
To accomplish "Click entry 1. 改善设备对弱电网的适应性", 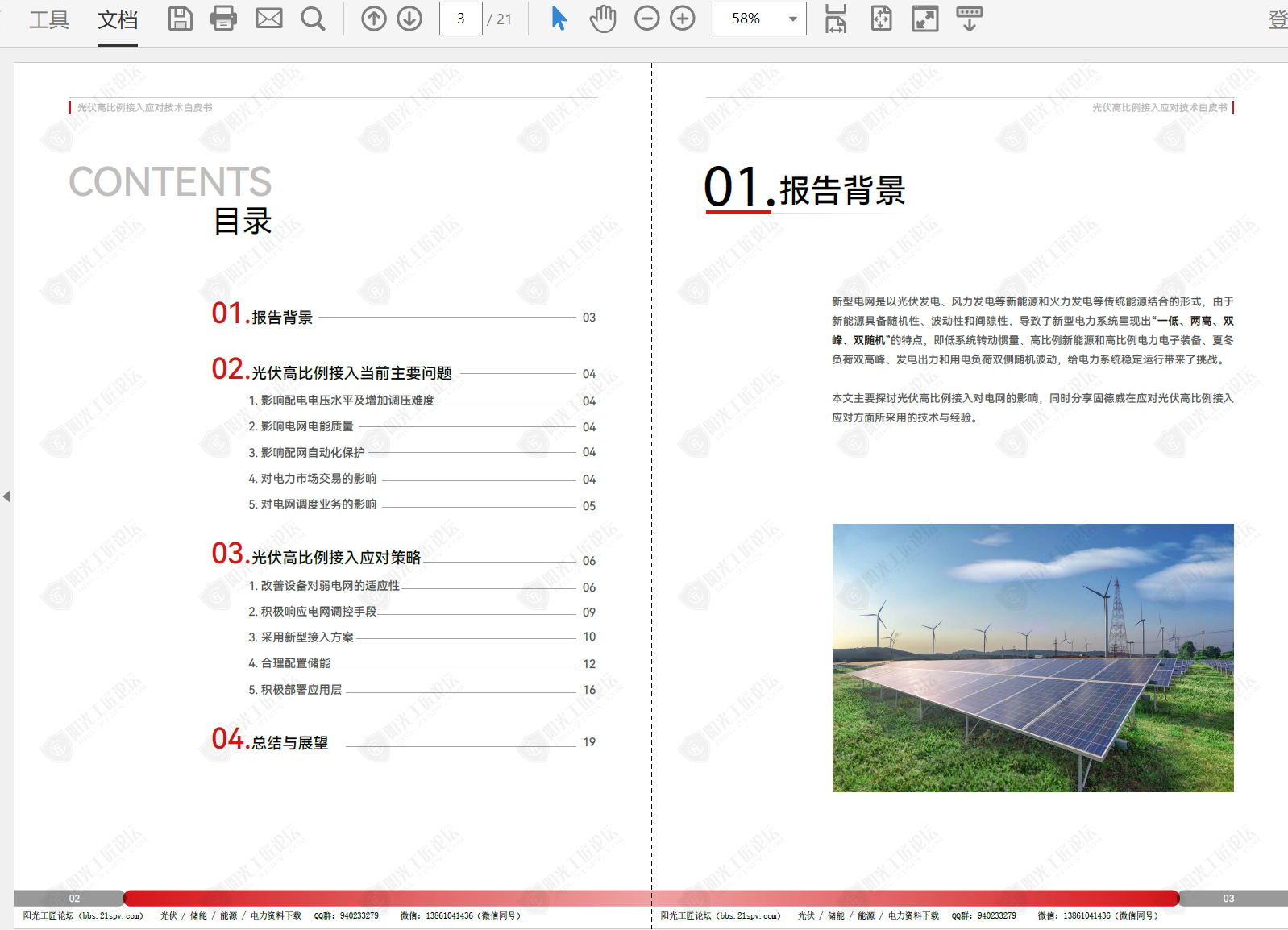I will point(324,586).
